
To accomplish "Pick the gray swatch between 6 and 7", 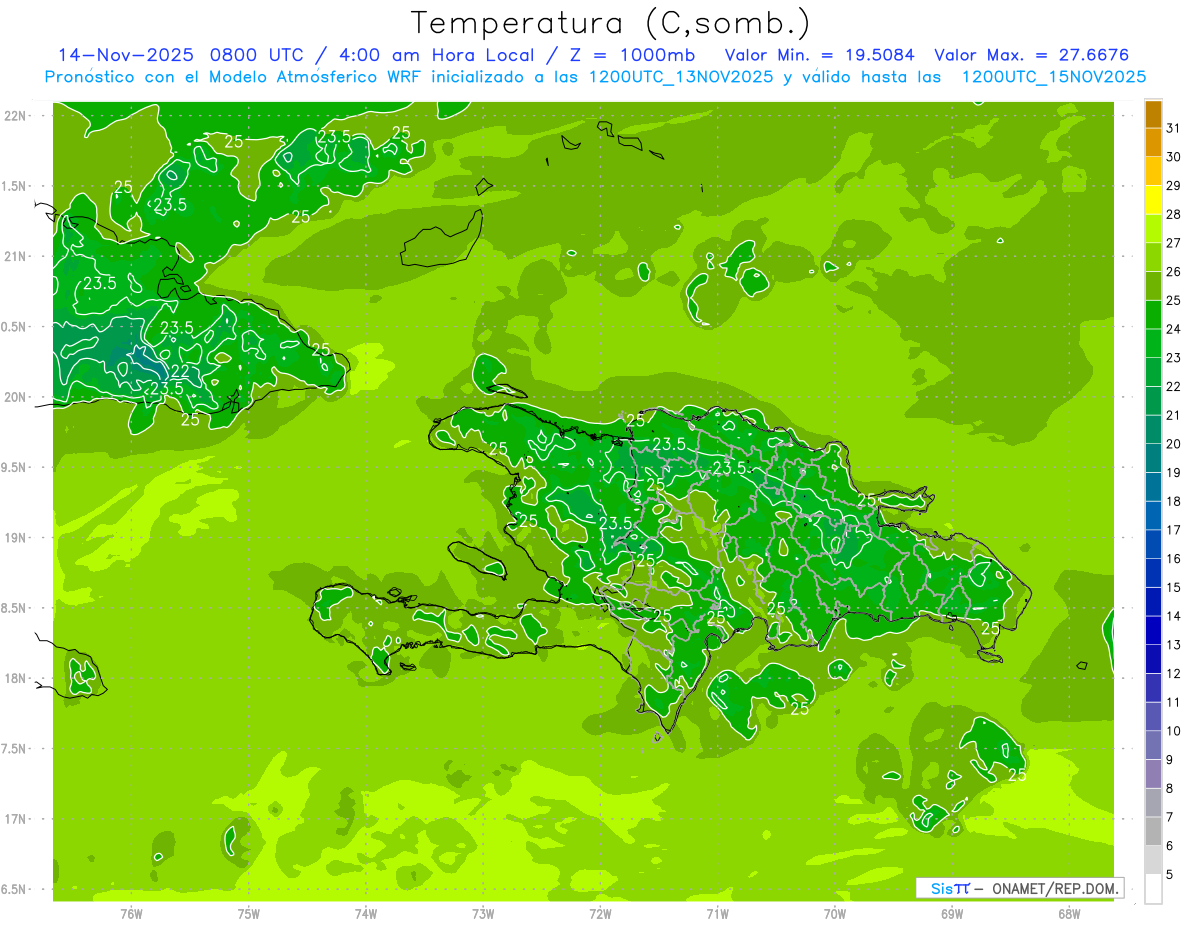I will (x=1153, y=832).
